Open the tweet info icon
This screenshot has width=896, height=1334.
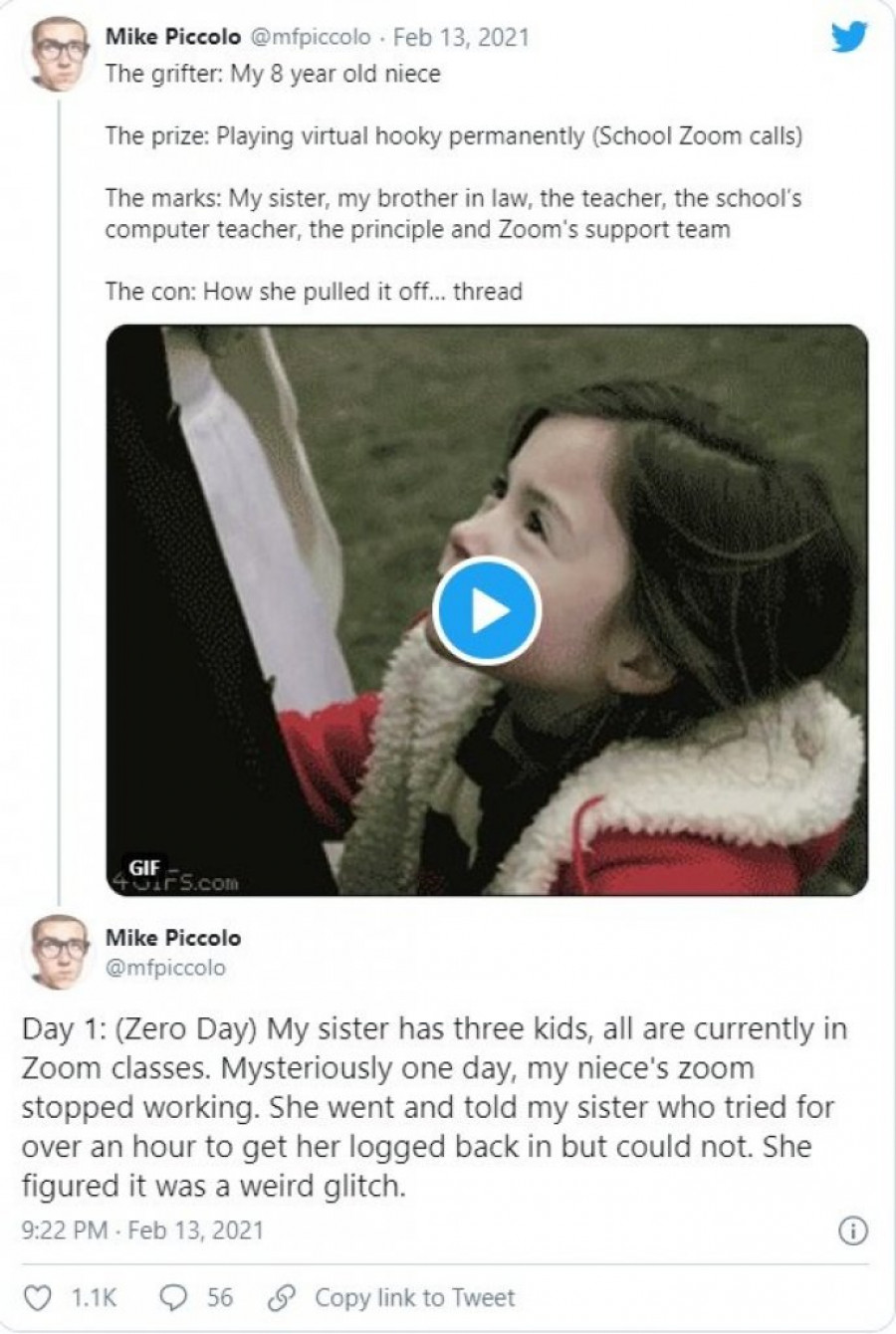(x=852, y=1230)
